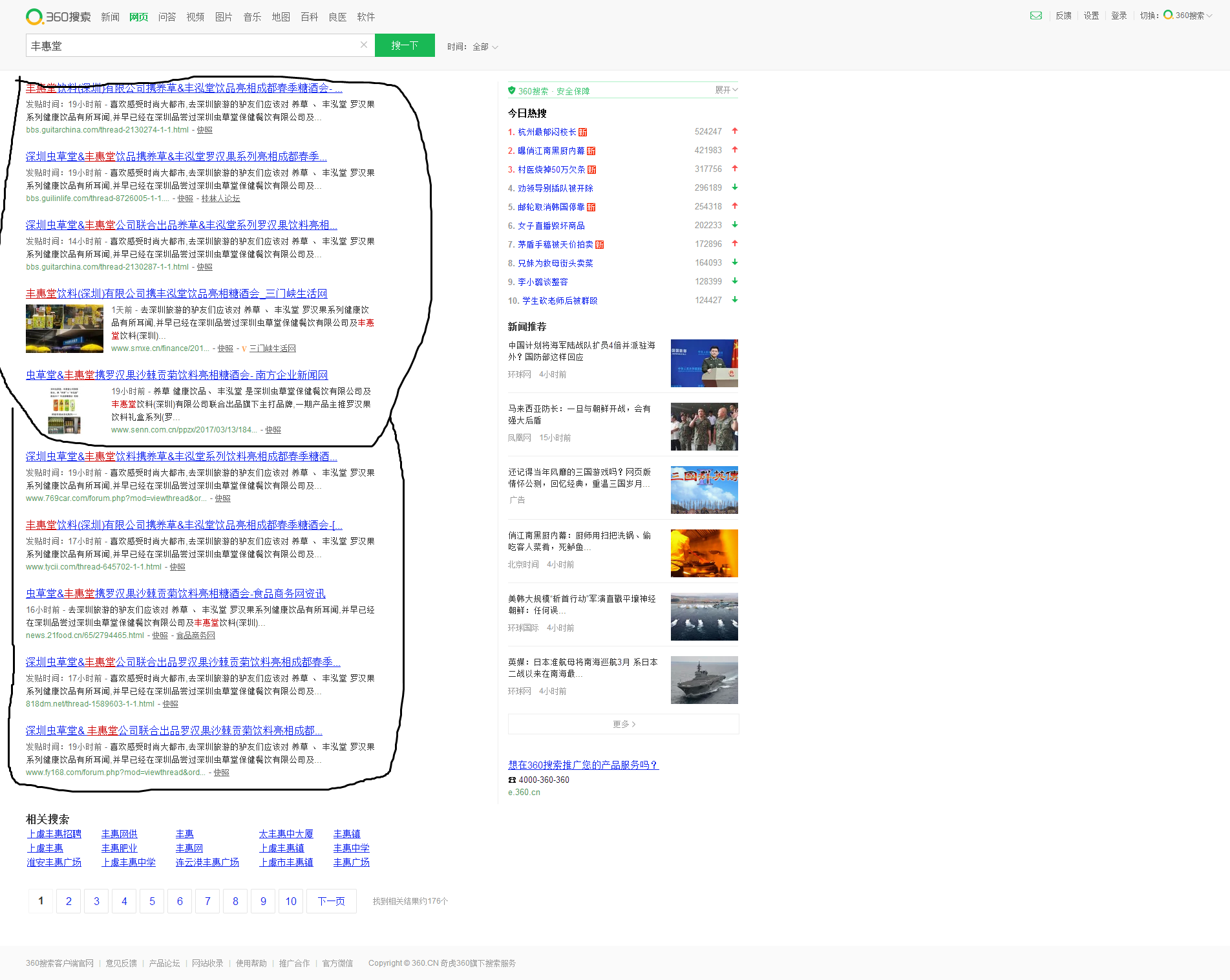The image size is (1230, 980).
Task: Click the green shield 安全保障 icon
Action: click(x=511, y=91)
